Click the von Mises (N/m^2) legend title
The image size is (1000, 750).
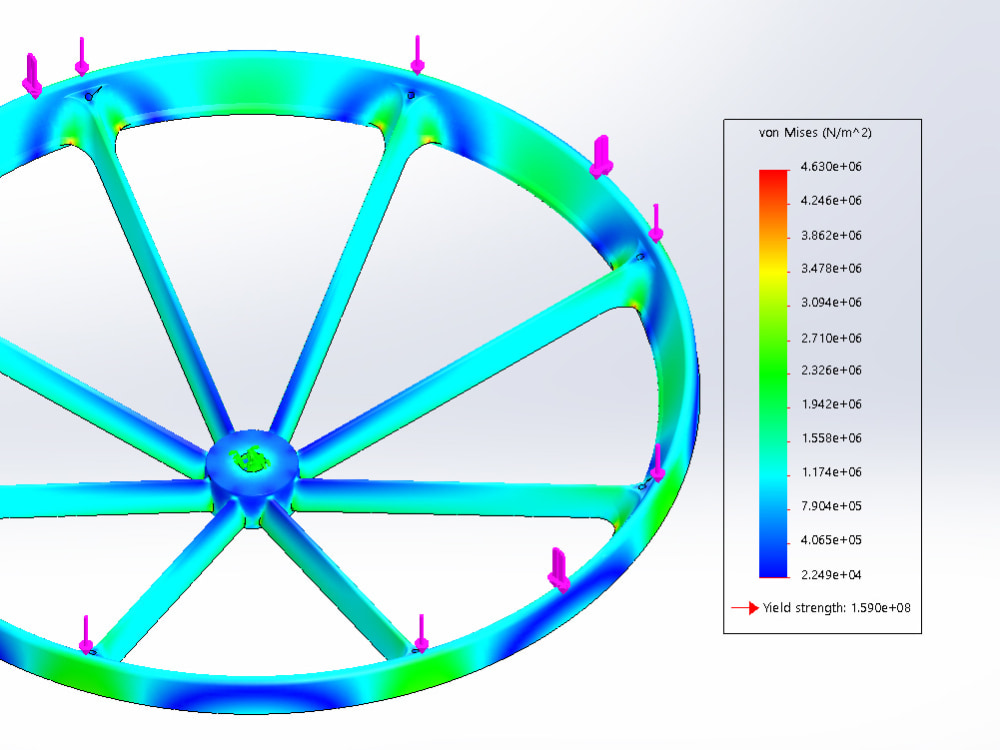(x=814, y=133)
